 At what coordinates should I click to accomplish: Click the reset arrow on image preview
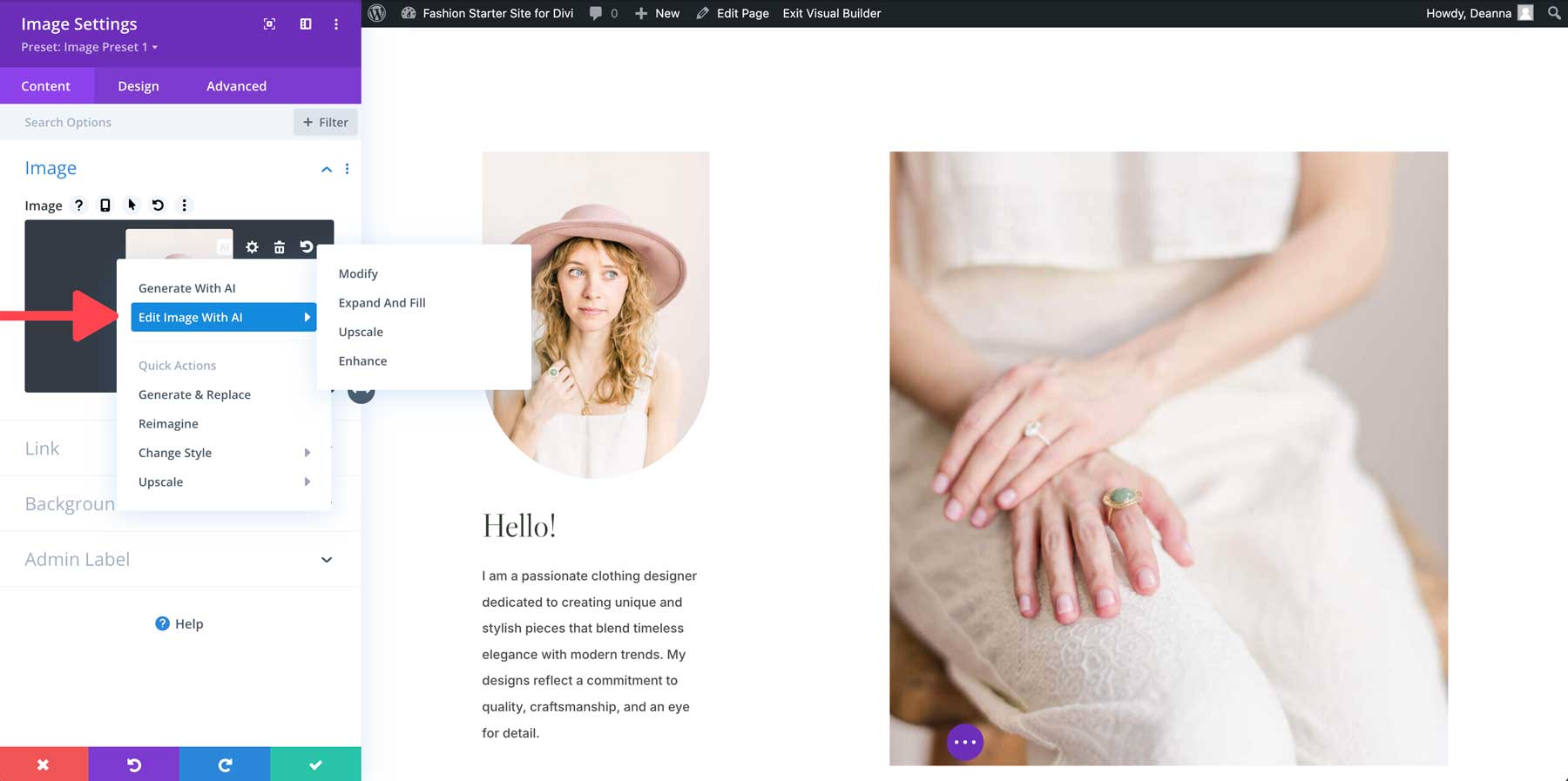coord(307,247)
